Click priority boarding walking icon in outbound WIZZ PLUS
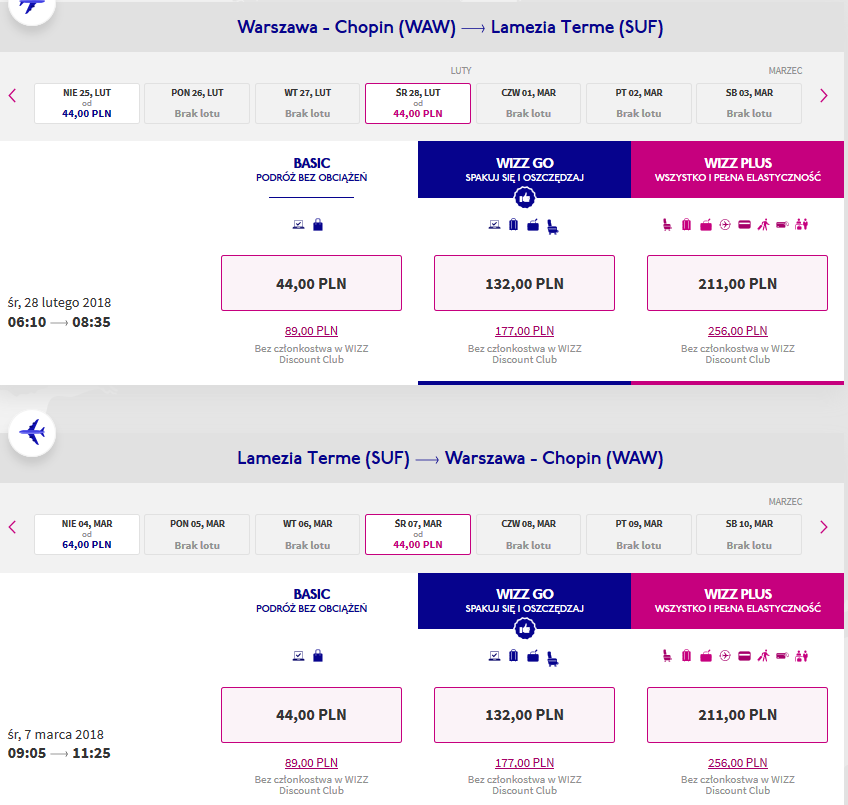This screenshot has height=805, width=848. click(764, 225)
